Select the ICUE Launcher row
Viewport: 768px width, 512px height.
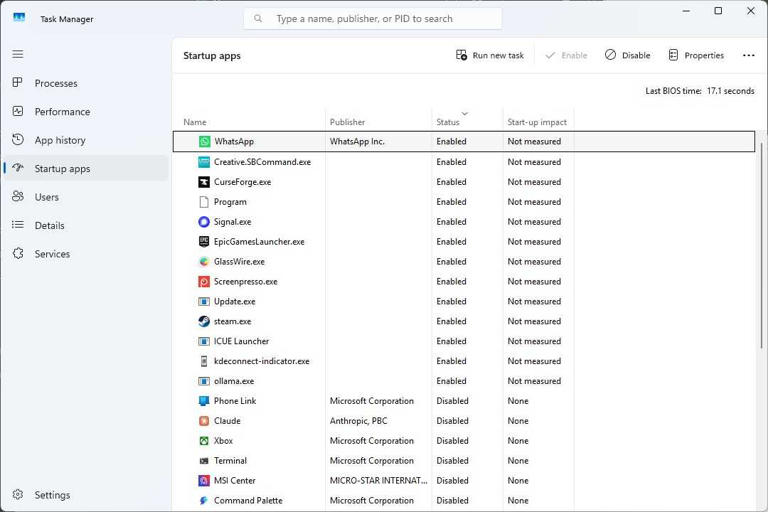pyautogui.click(x=464, y=341)
